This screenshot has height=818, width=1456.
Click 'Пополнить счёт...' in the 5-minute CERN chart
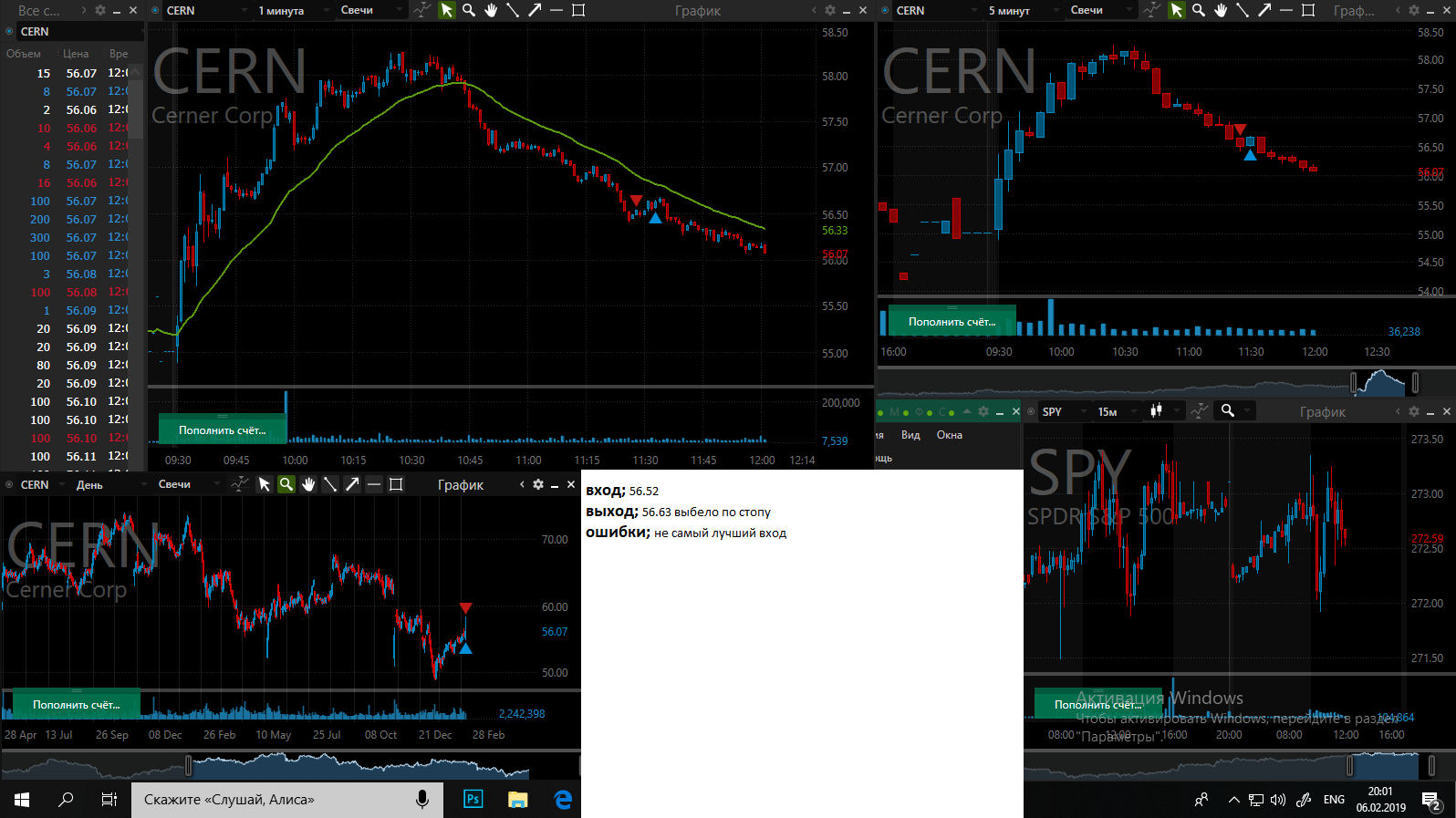click(x=952, y=321)
